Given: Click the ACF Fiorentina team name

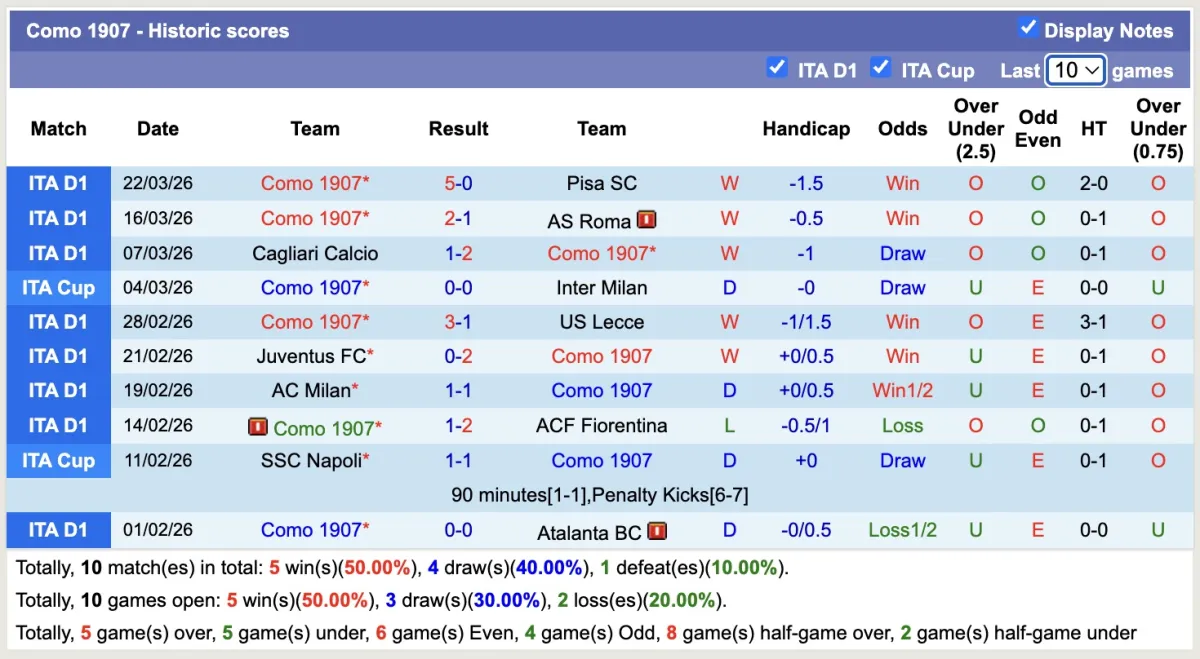Looking at the screenshot, I should click(601, 426).
